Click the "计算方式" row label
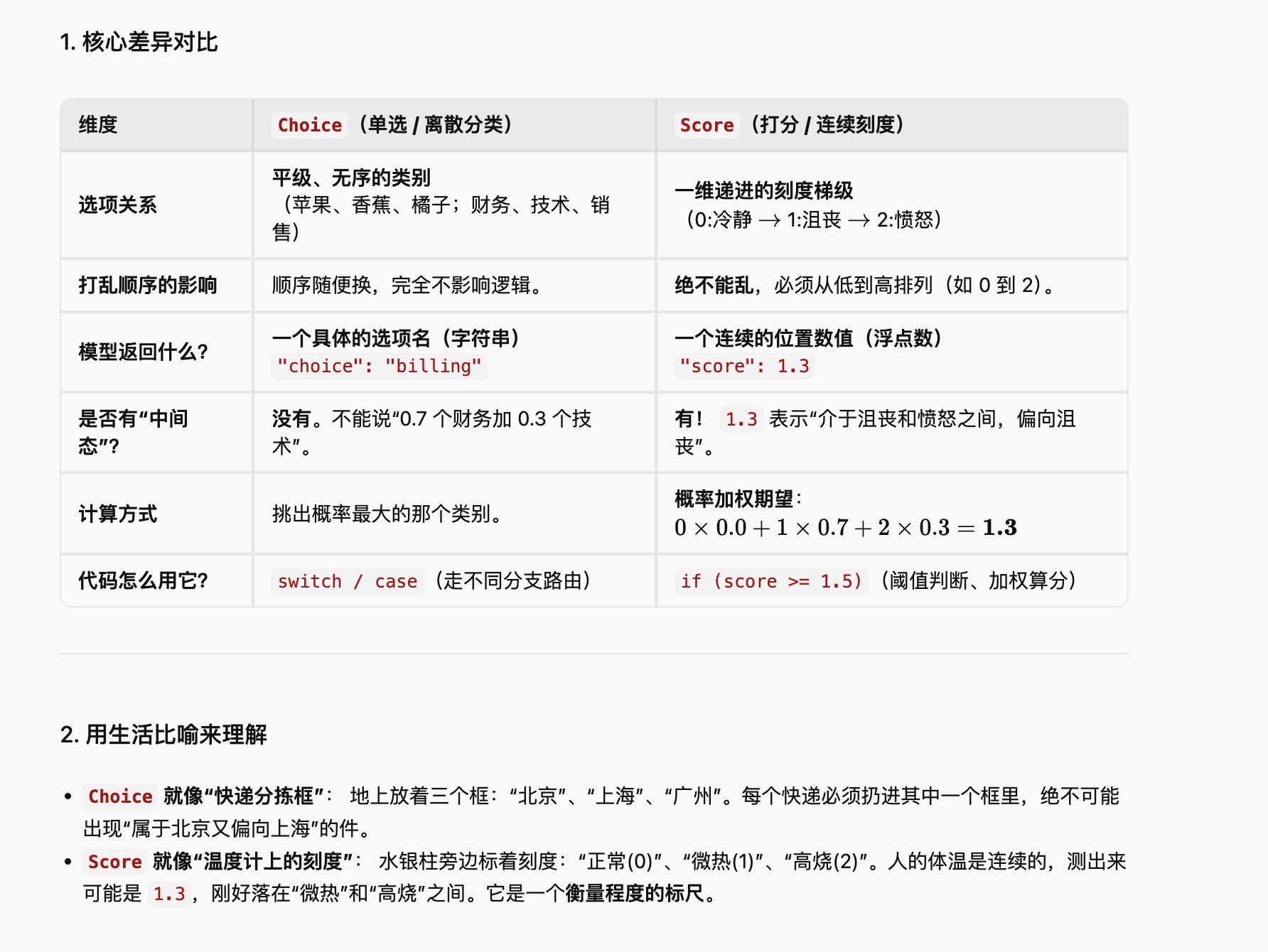This screenshot has height=952, width=1268. click(118, 514)
